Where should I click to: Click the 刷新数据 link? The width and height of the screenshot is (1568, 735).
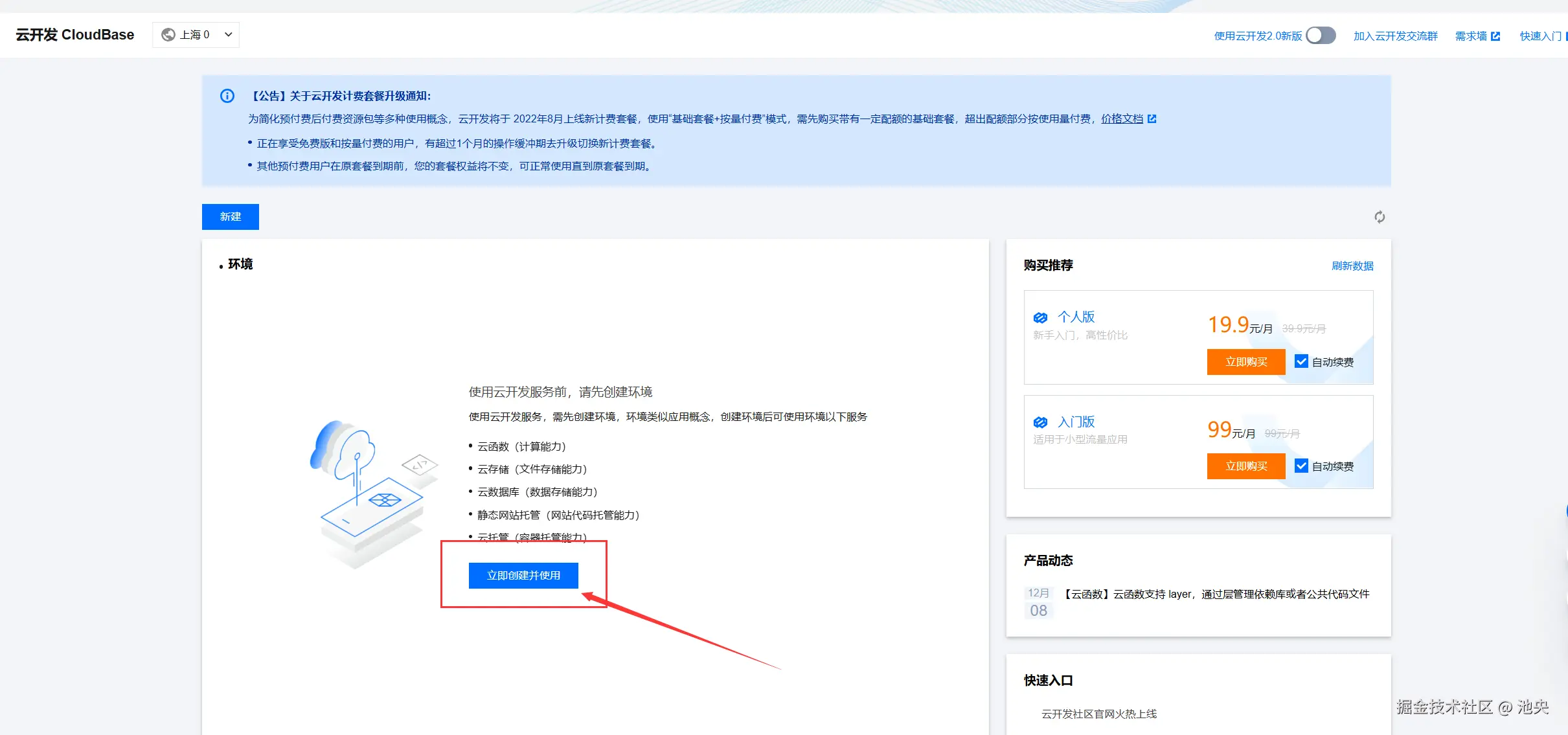pyautogui.click(x=1352, y=266)
